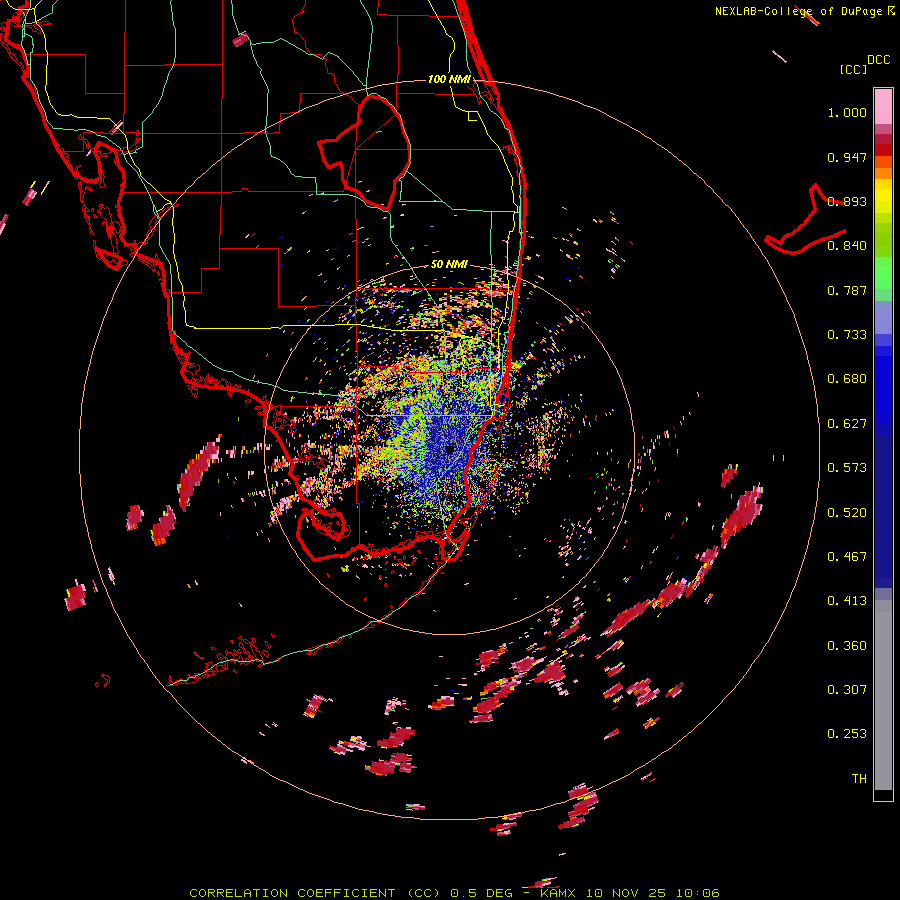Select the 0.360 scale value
Image resolution: width=900 pixels, height=900 pixels.
(x=847, y=646)
